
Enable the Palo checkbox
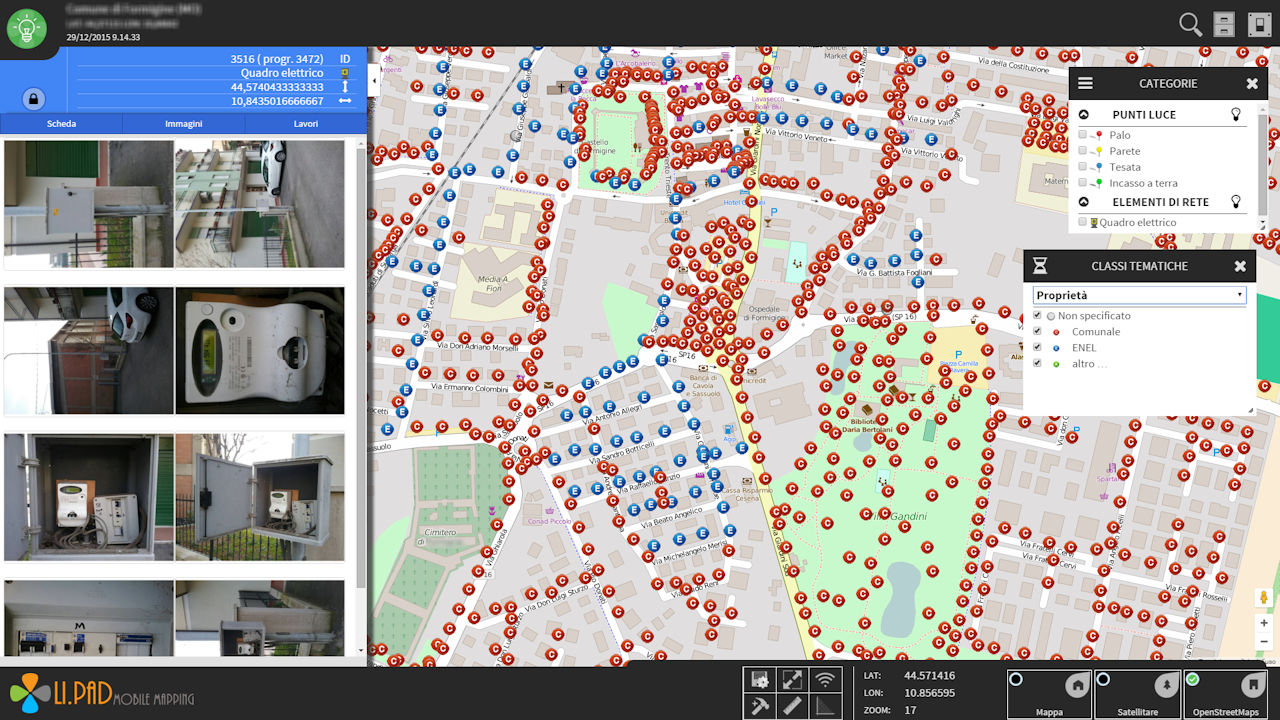click(x=1083, y=135)
